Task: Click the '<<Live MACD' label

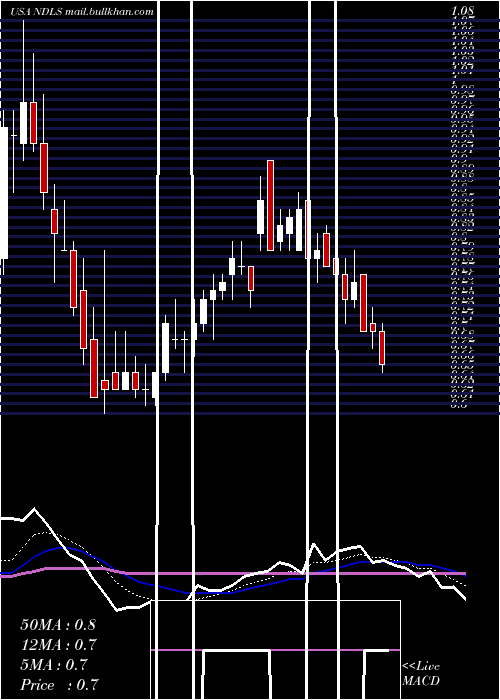Action: point(421,674)
